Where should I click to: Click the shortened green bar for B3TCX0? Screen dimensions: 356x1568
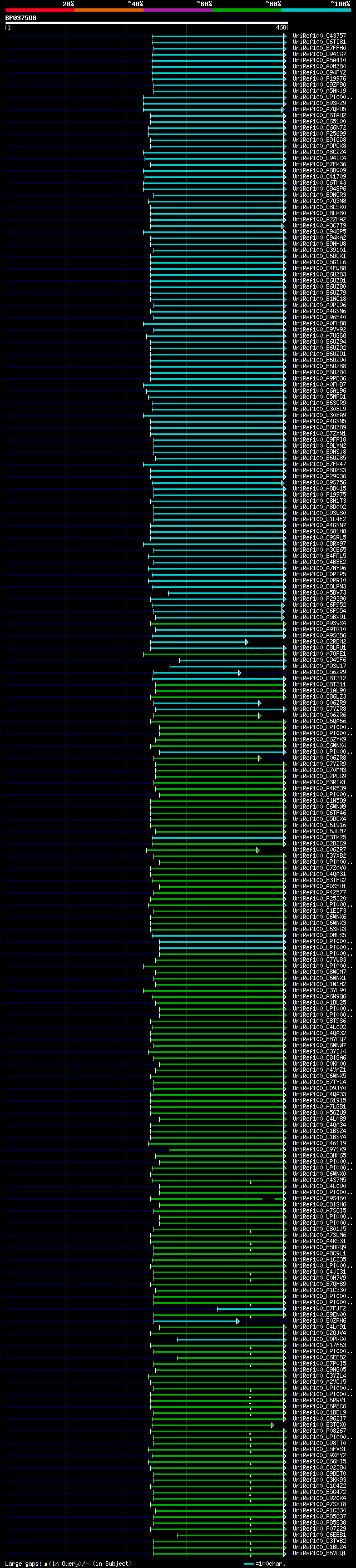(x=213, y=1426)
